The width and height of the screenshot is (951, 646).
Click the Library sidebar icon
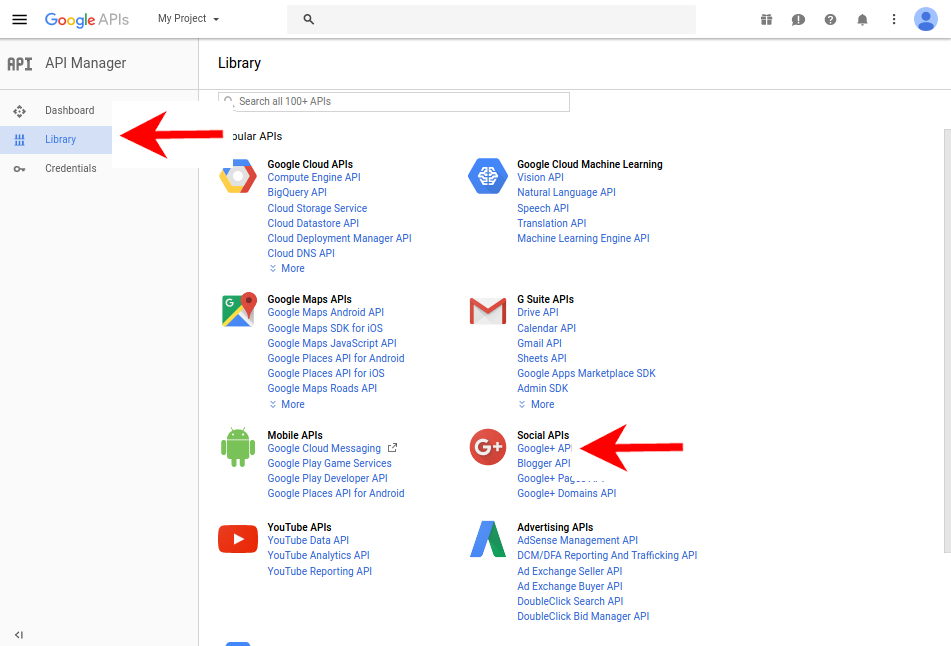19,140
